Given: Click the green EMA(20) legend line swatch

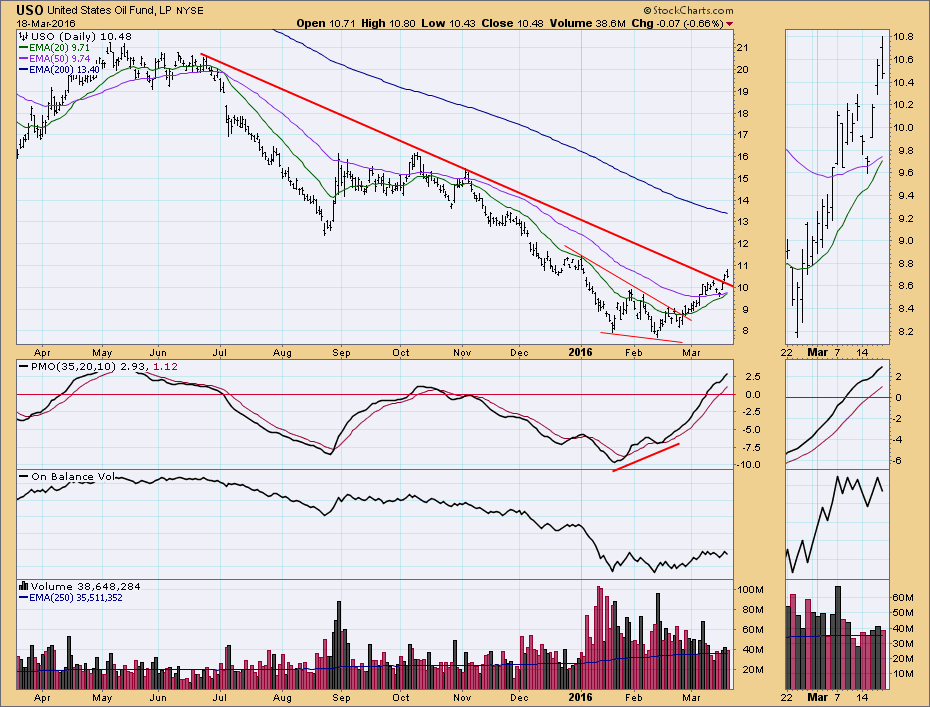Looking at the screenshot, I should tap(23, 47).
